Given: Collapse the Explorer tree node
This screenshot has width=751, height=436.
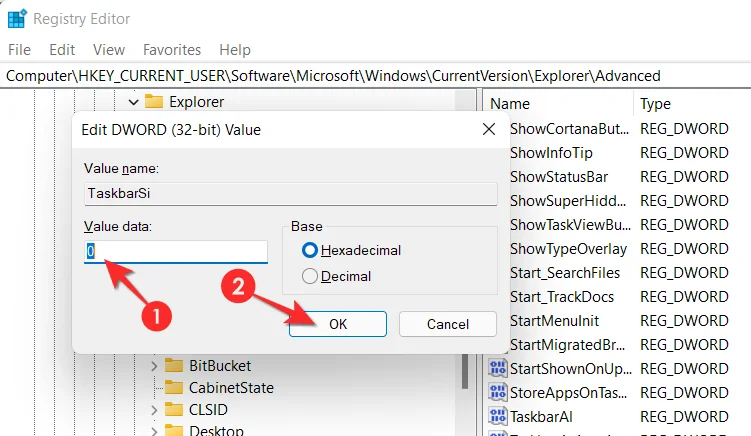Looking at the screenshot, I should tap(134, 102).
